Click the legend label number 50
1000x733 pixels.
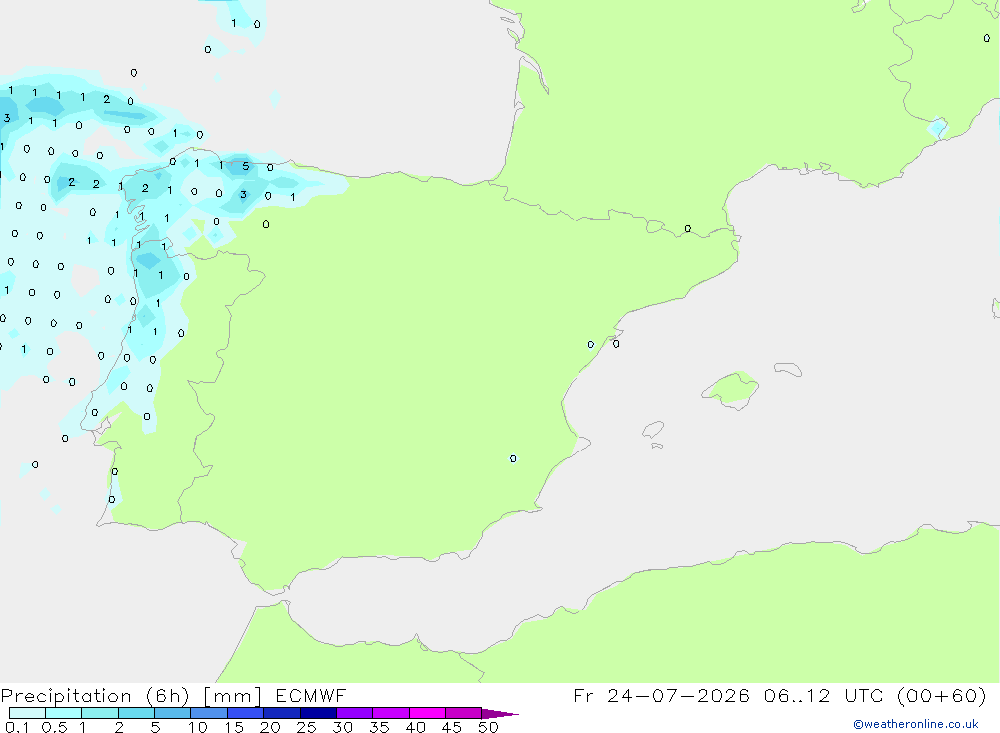pyautogui.click(x=488, y=727)
